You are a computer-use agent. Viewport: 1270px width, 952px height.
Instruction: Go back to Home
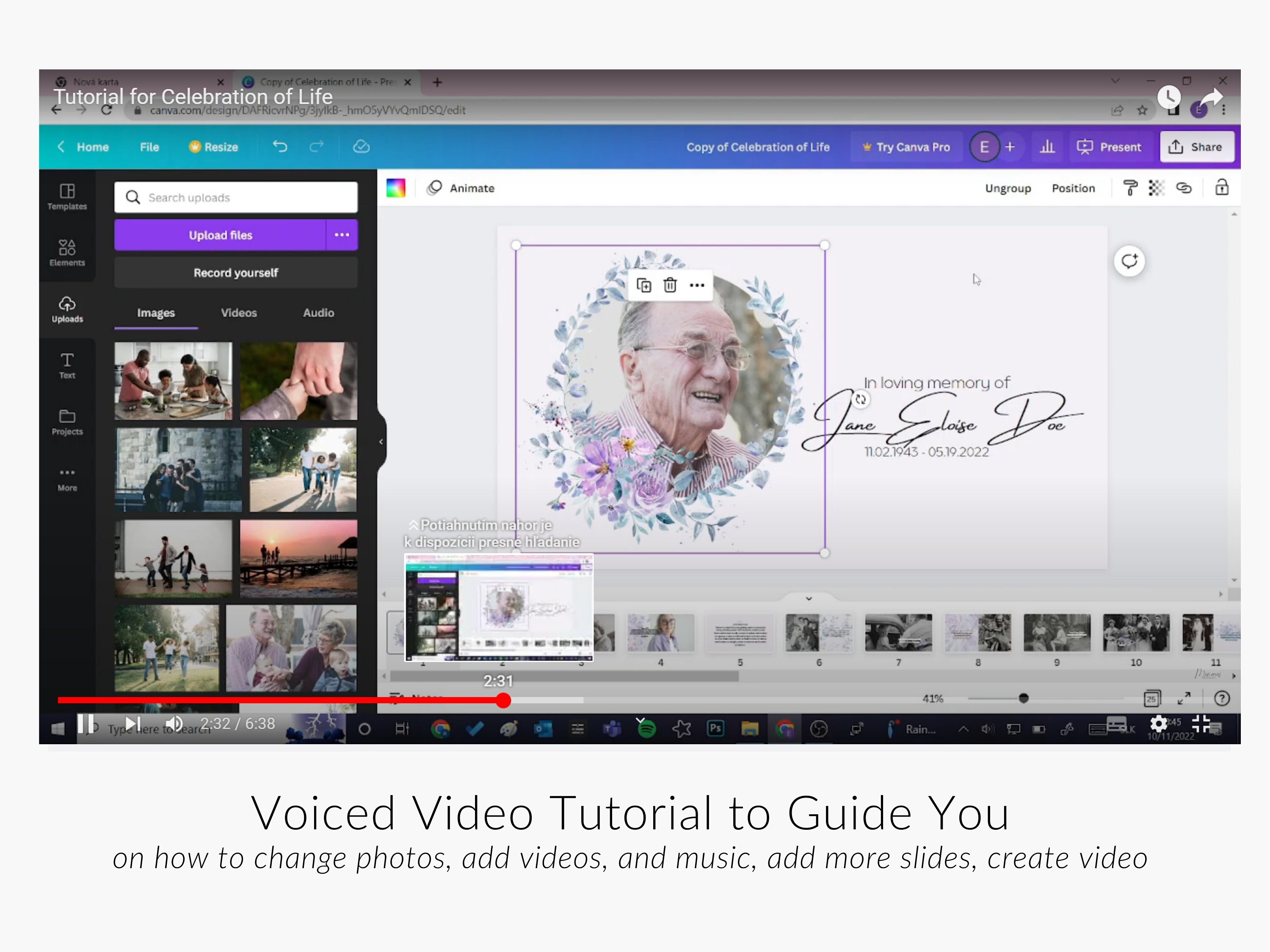point(83,147)
